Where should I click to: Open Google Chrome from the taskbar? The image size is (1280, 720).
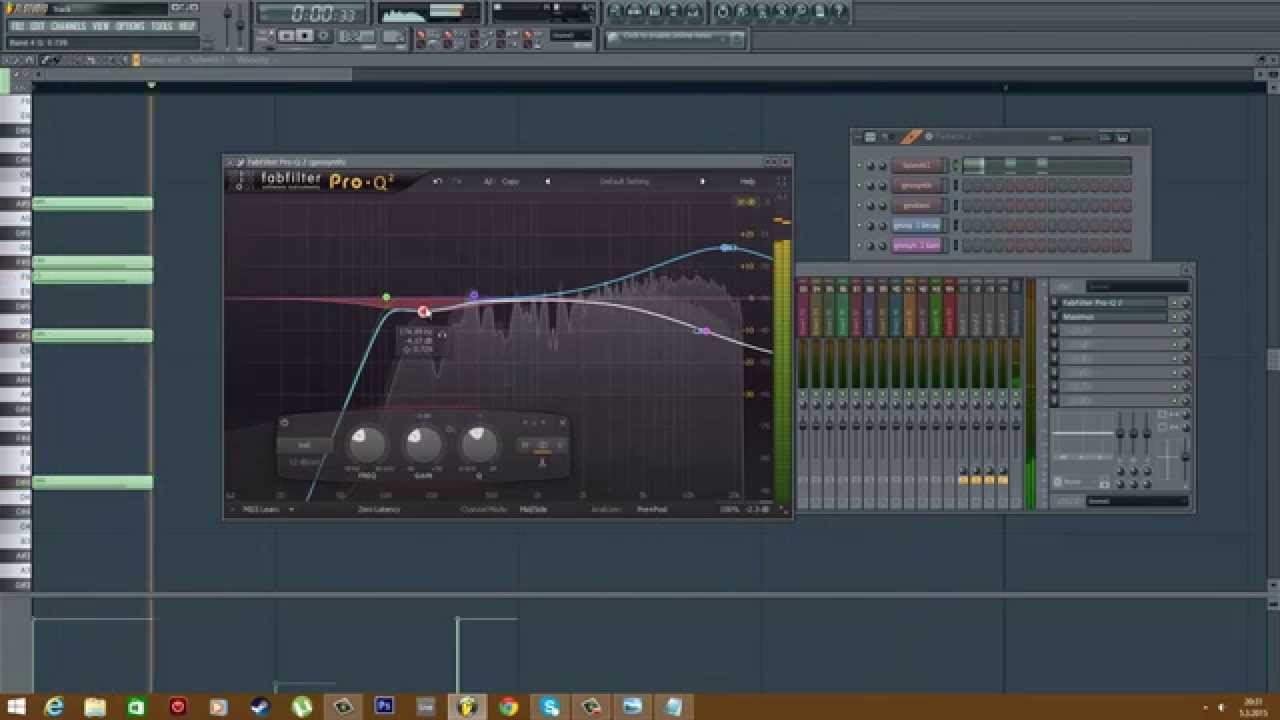tap(508, 706)
